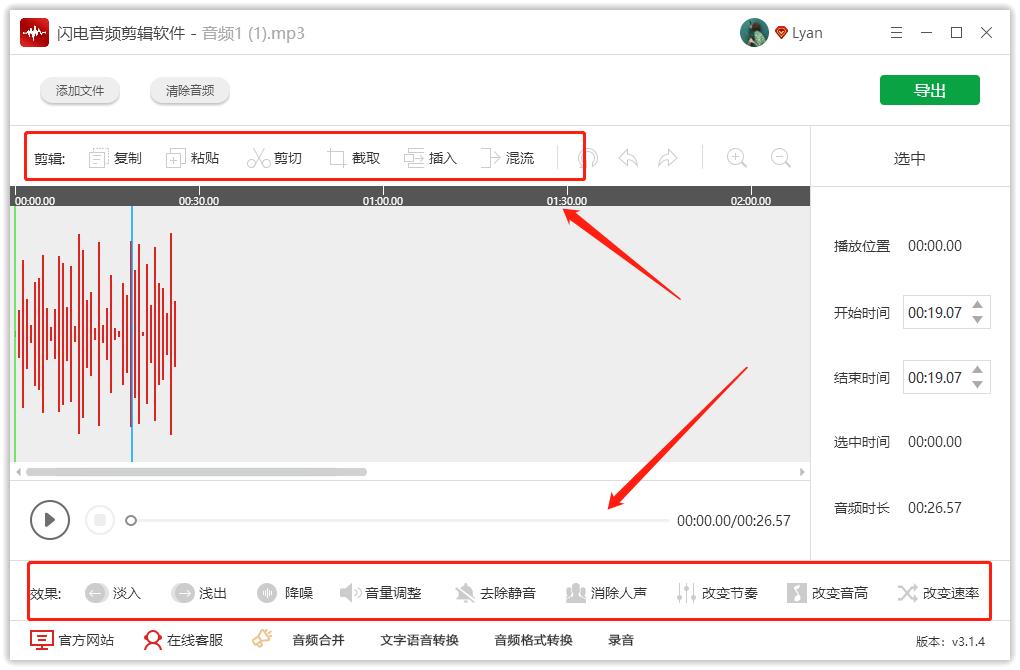Click the 01:00.00 timeline marker
This screenshot has width=1020, height=670.
[x=382, y=201]
